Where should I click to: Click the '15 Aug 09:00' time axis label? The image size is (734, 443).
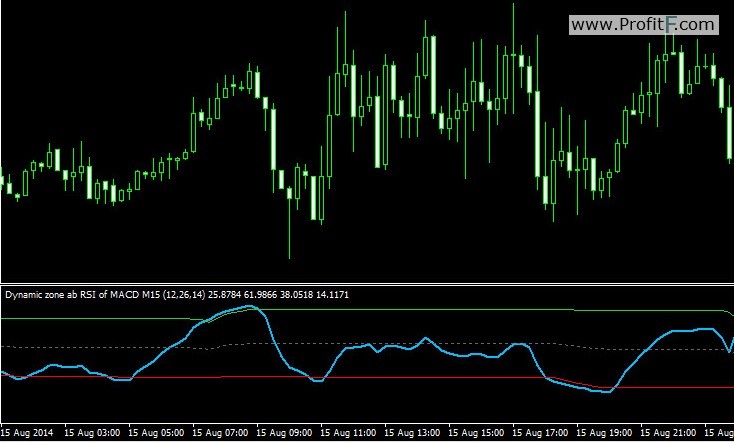[284, 432]
